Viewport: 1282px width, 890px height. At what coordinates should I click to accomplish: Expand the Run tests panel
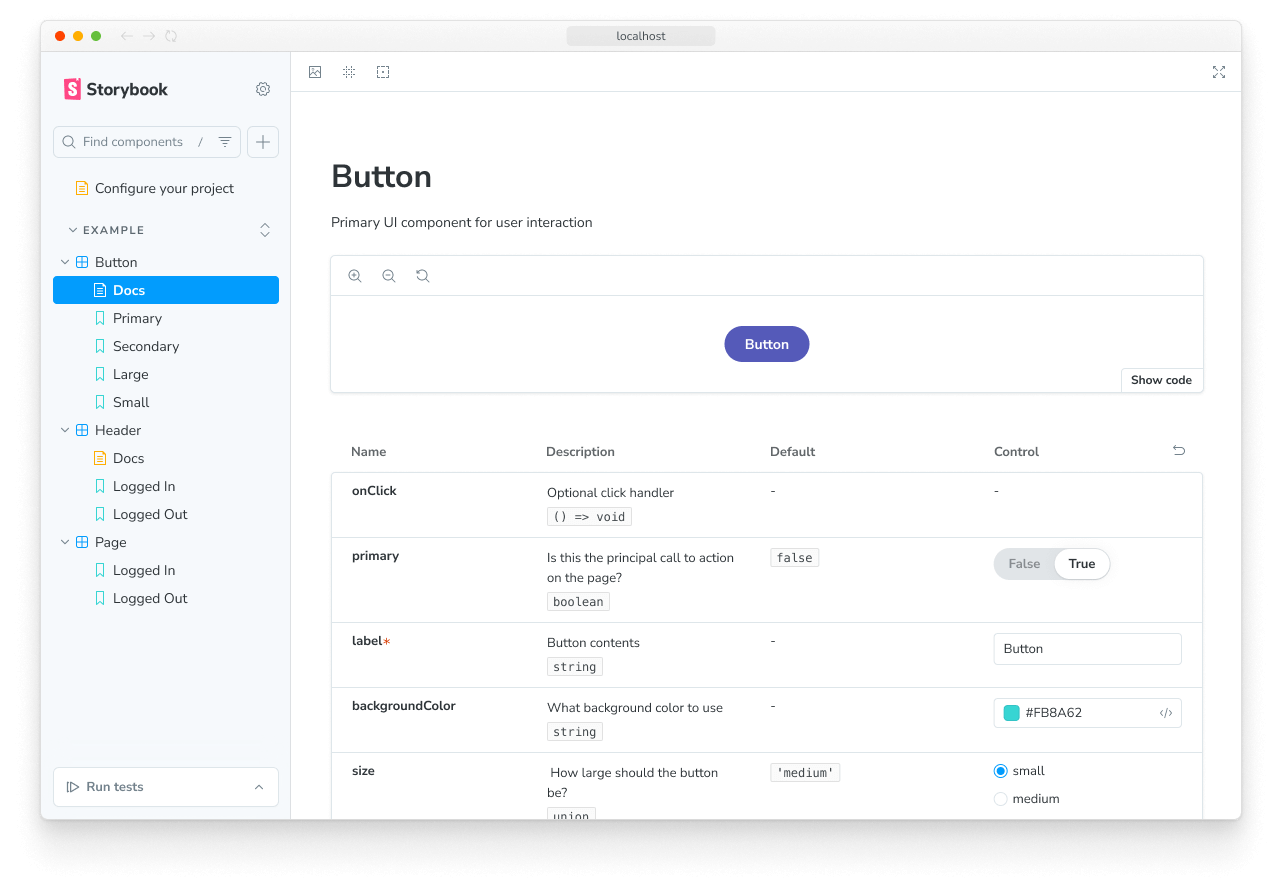pyautogui.click(x=259, y=787)
